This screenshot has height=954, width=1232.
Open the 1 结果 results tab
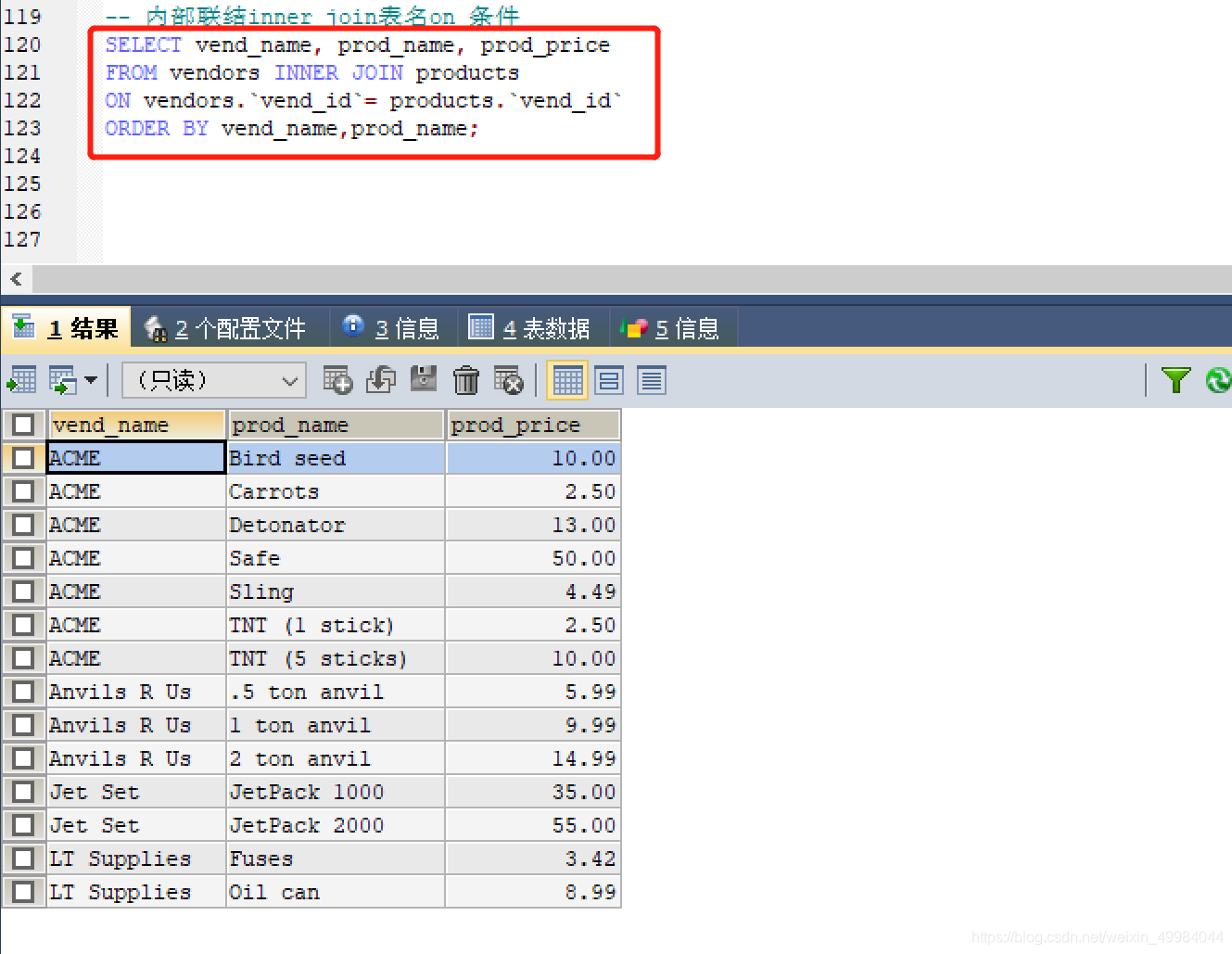point(66,328)
